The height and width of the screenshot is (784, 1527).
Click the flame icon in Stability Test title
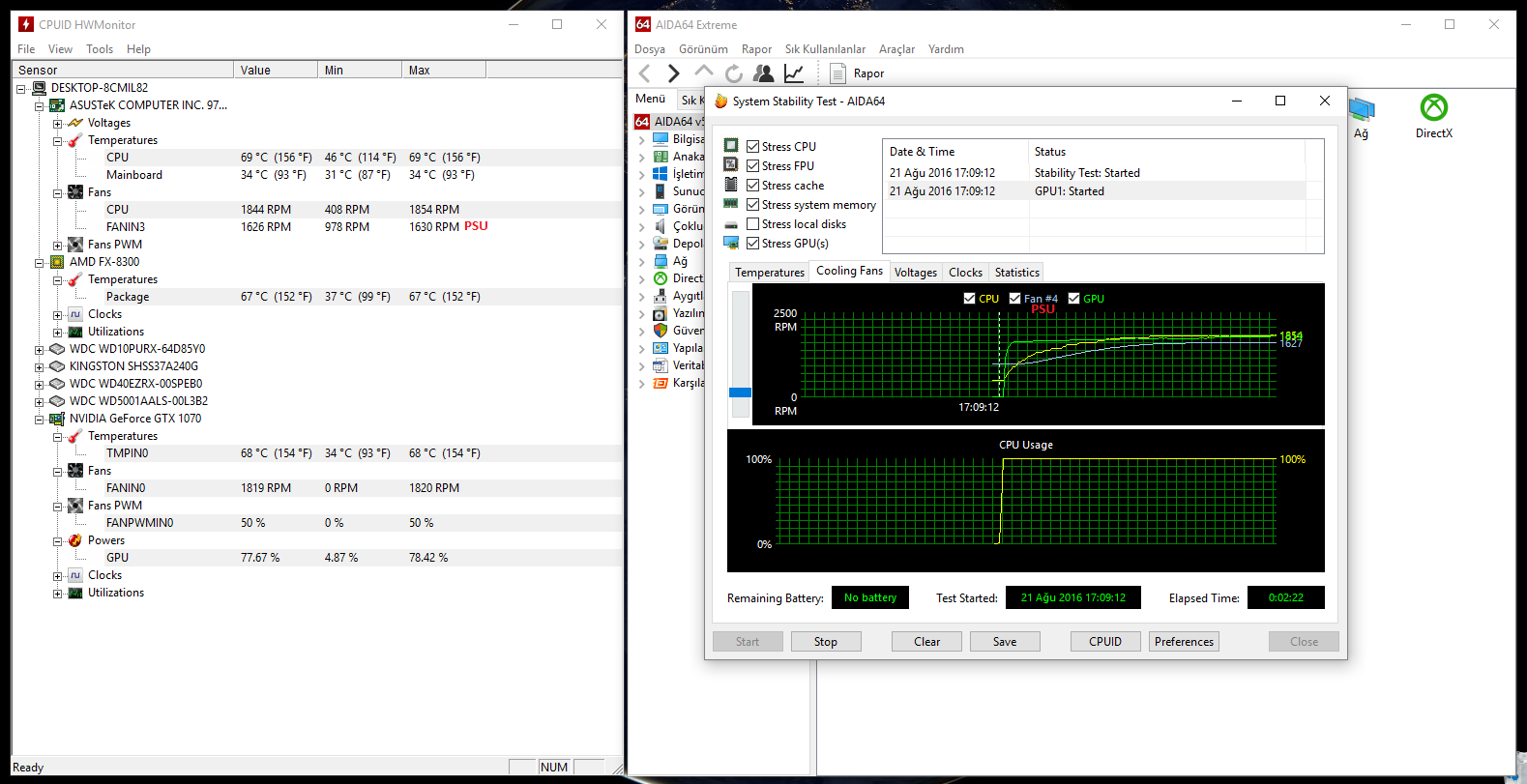[x=720, y=101]
